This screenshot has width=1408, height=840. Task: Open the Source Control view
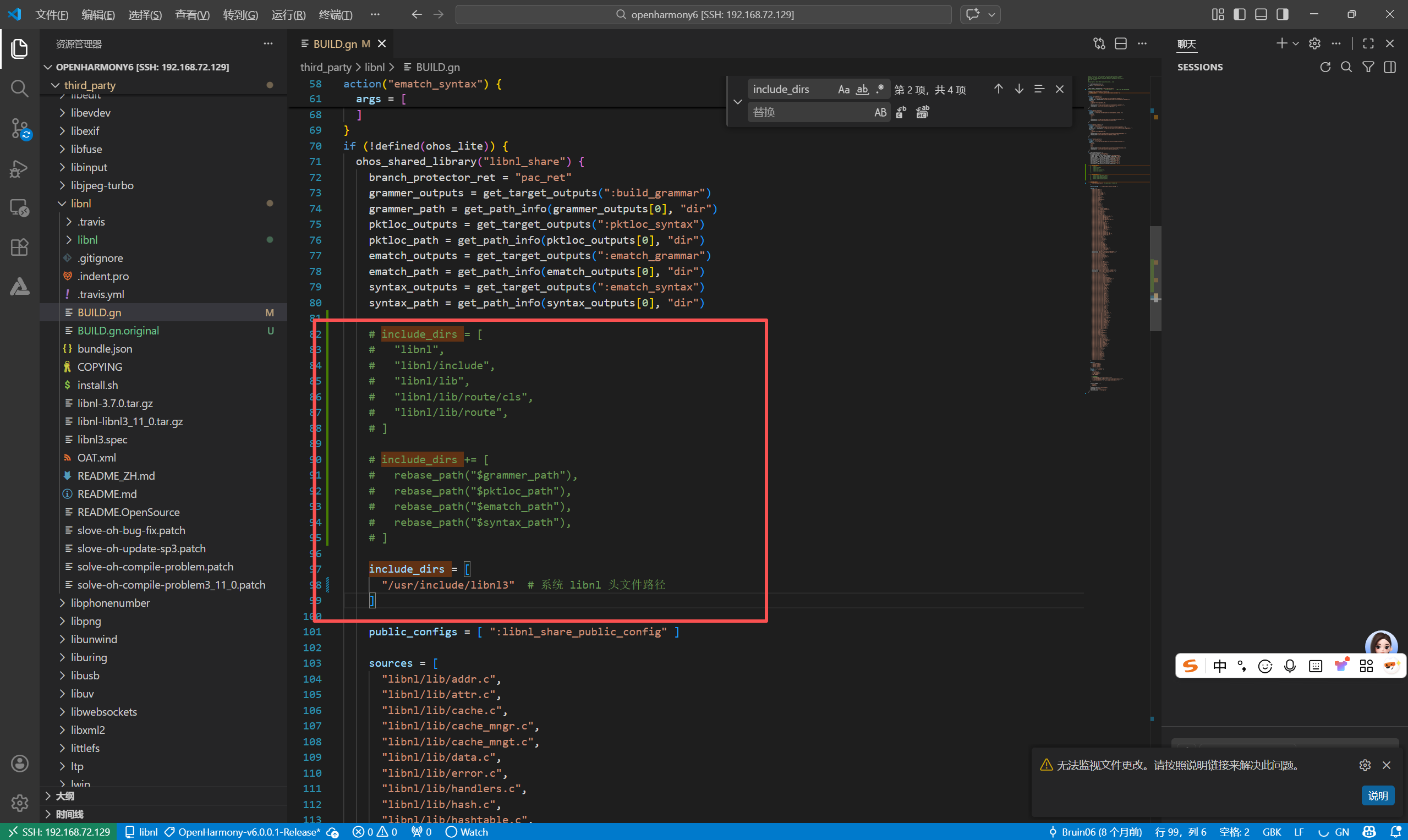pyautogui.click(x=19, y=129)
